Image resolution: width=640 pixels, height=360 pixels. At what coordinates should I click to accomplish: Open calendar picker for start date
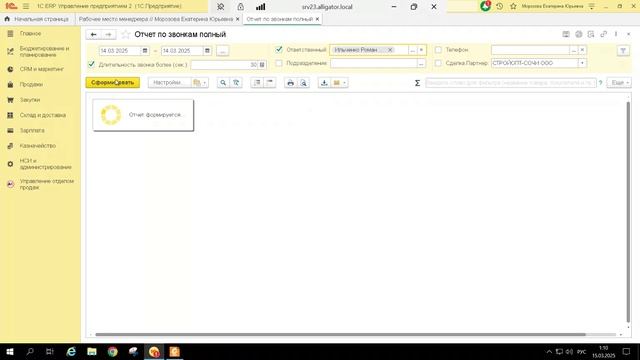pyautogui.click(x=145, y=51)
